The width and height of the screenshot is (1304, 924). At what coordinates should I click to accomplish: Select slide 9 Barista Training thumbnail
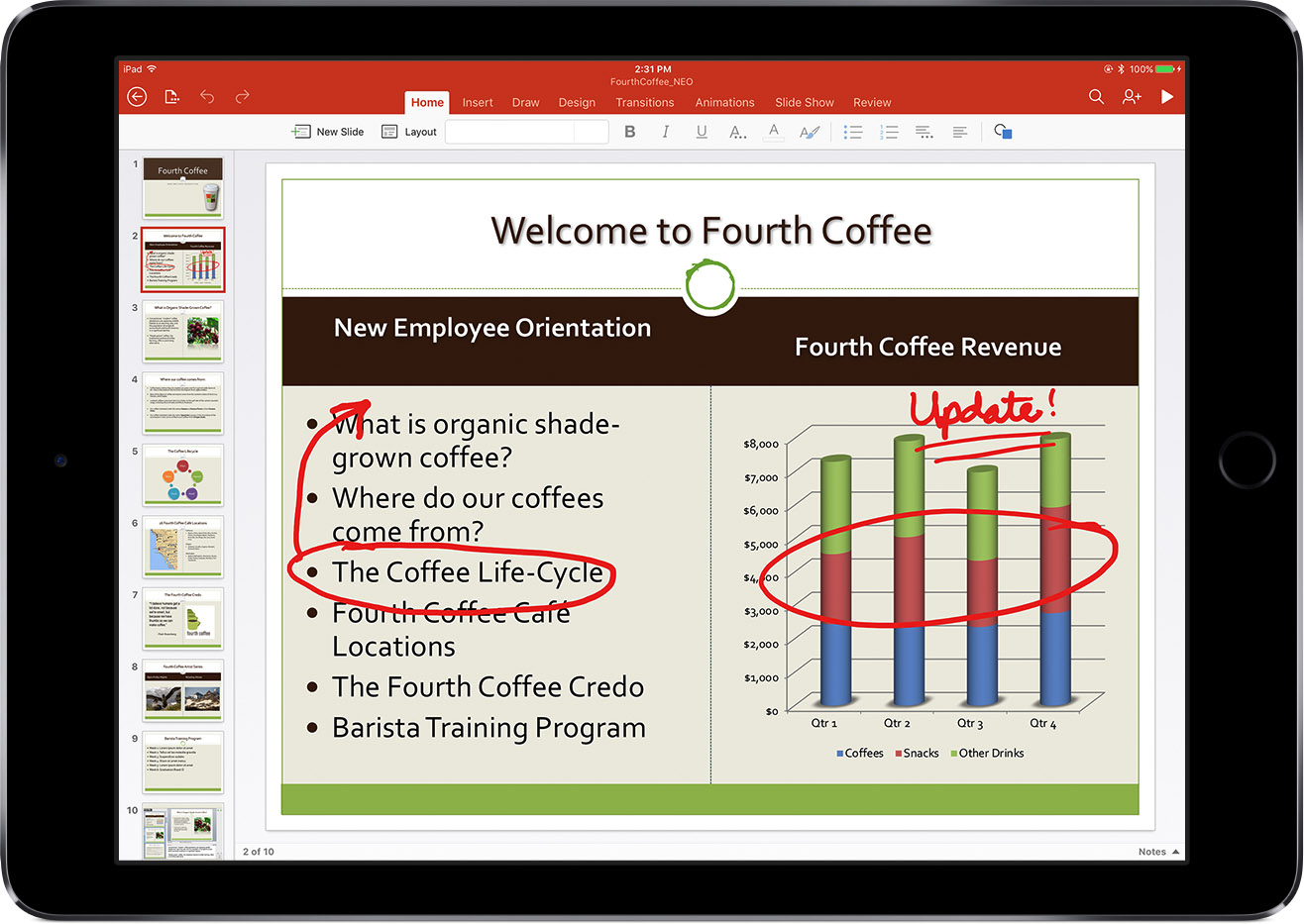183,763
